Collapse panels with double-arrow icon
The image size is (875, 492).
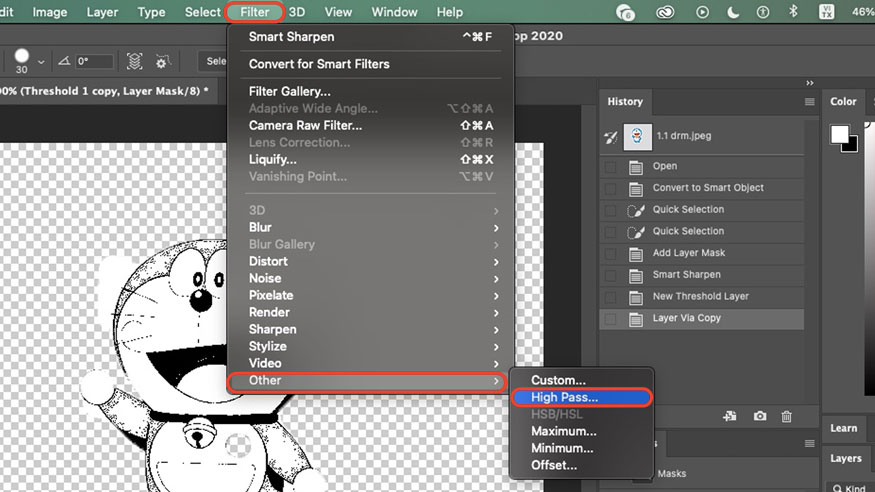810,83
